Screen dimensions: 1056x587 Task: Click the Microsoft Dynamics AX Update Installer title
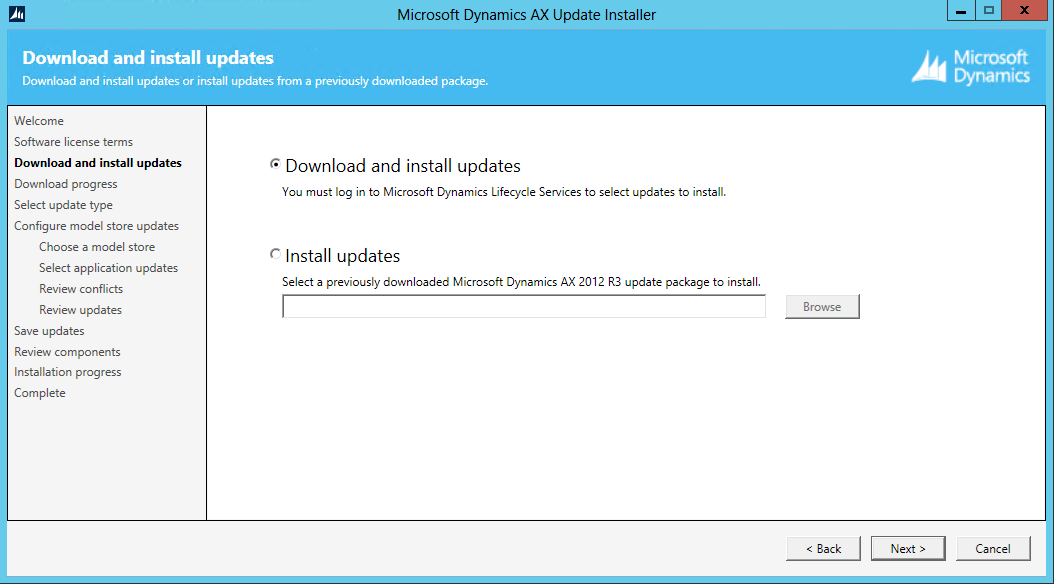coord(527,15)
